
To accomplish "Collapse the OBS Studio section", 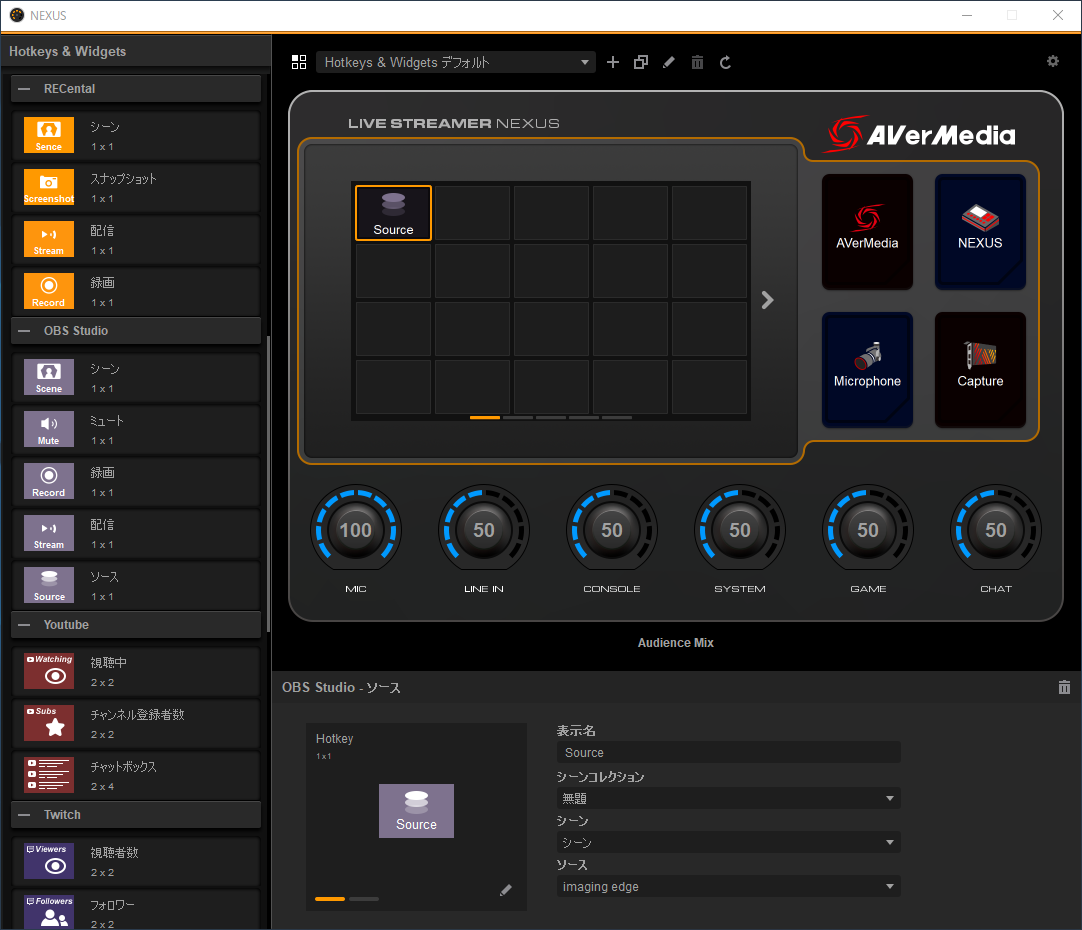I will point(24,331).
